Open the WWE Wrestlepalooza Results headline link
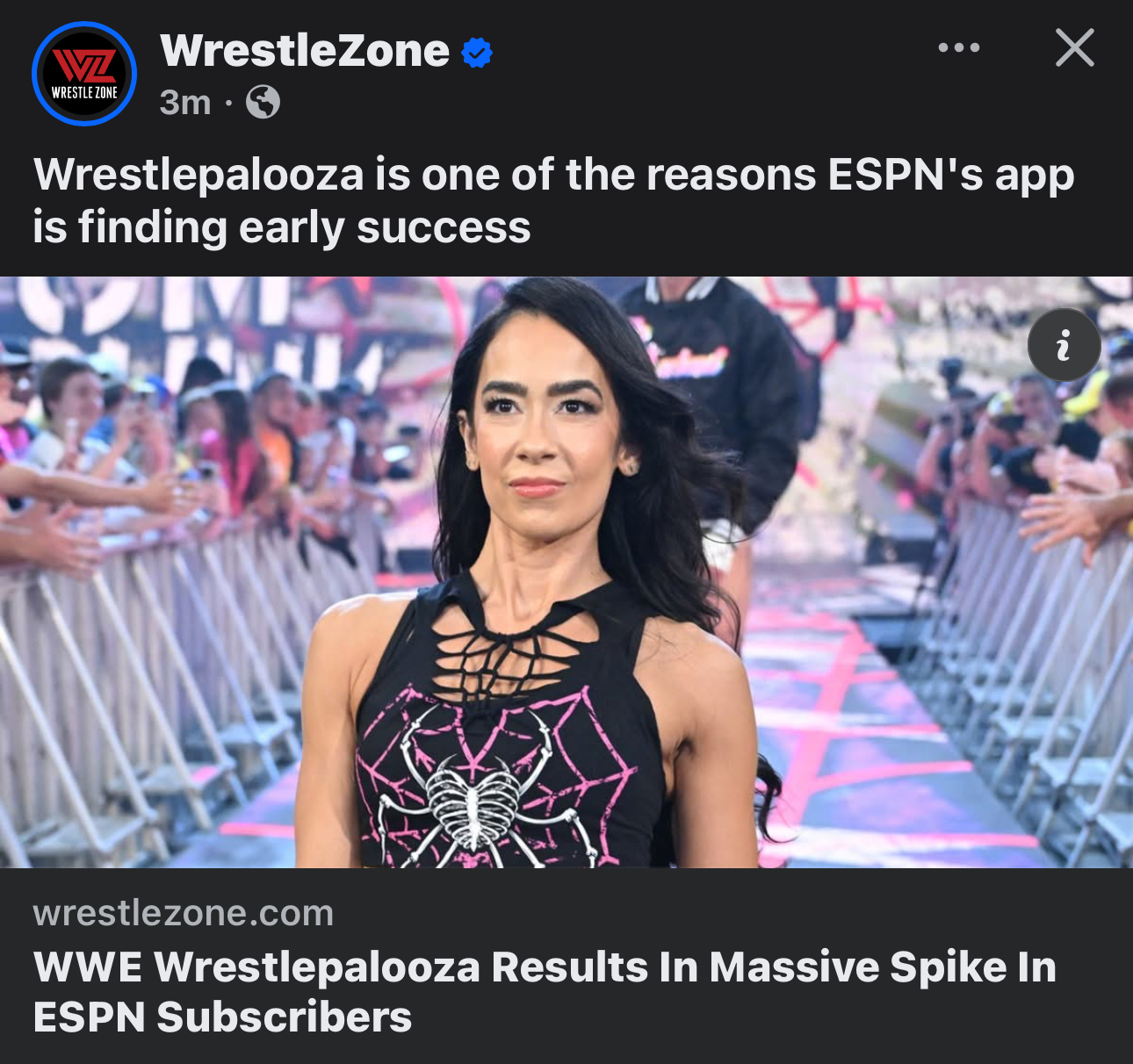This screenshot has width=1133, height=1064. 545,992
